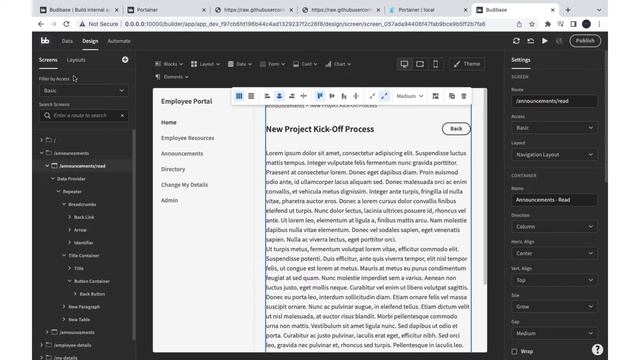This screenshot has width=640, height=360.
Task: Open the Filter by Access dropdown
Action: point(83,91)
